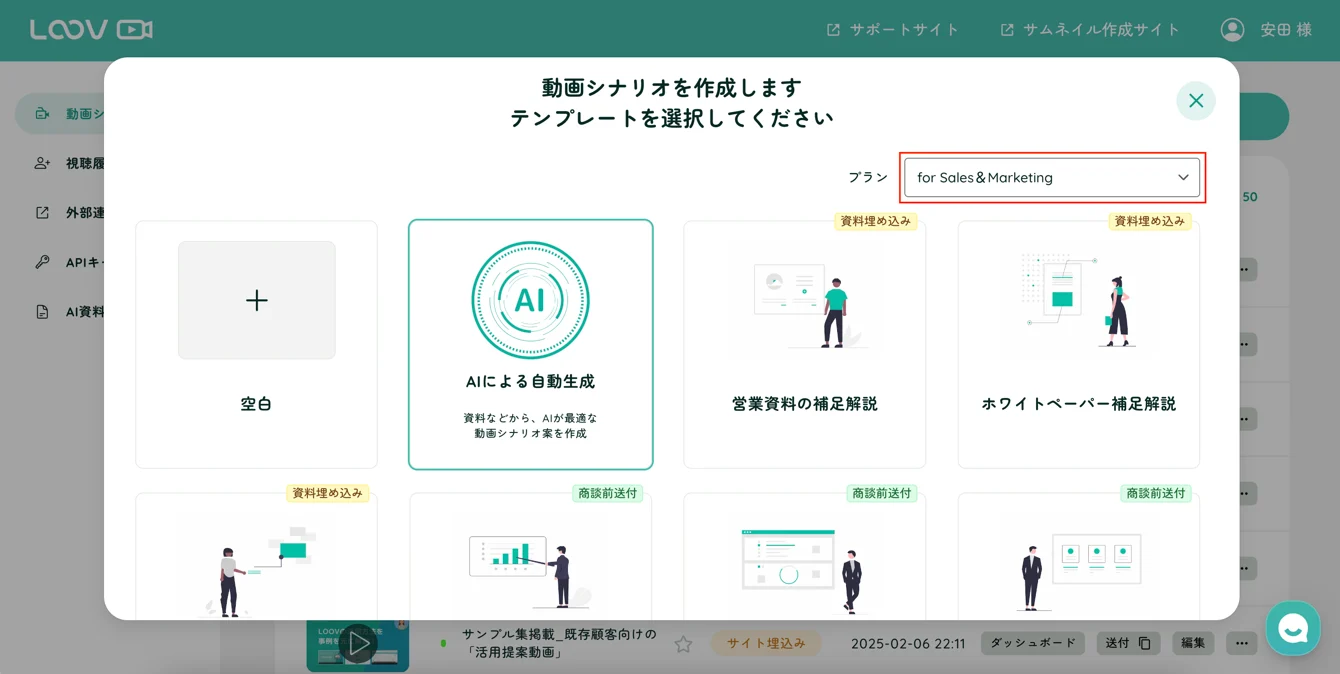Image resolution: width=1340 pixels, height=674 pixels.
Task: Click the circular AI icon
Action: (530, 300)
